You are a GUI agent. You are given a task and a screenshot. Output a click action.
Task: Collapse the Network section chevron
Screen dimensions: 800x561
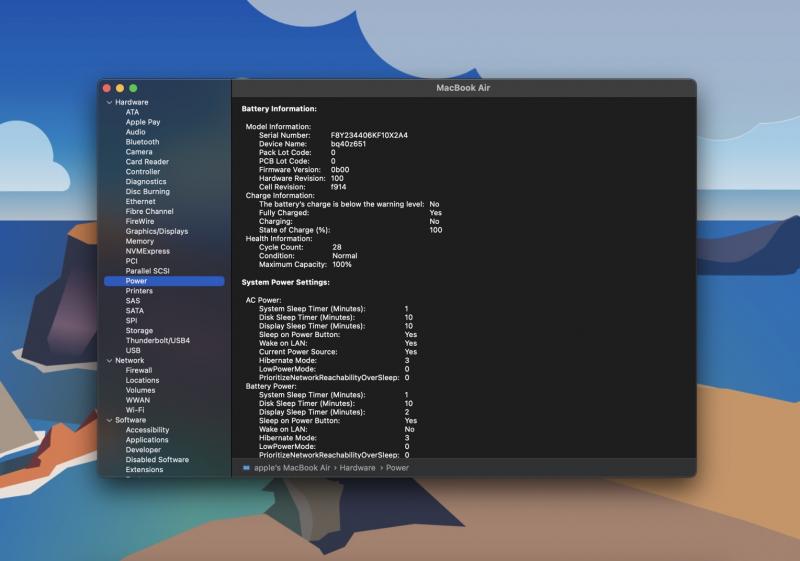(109, 361)
